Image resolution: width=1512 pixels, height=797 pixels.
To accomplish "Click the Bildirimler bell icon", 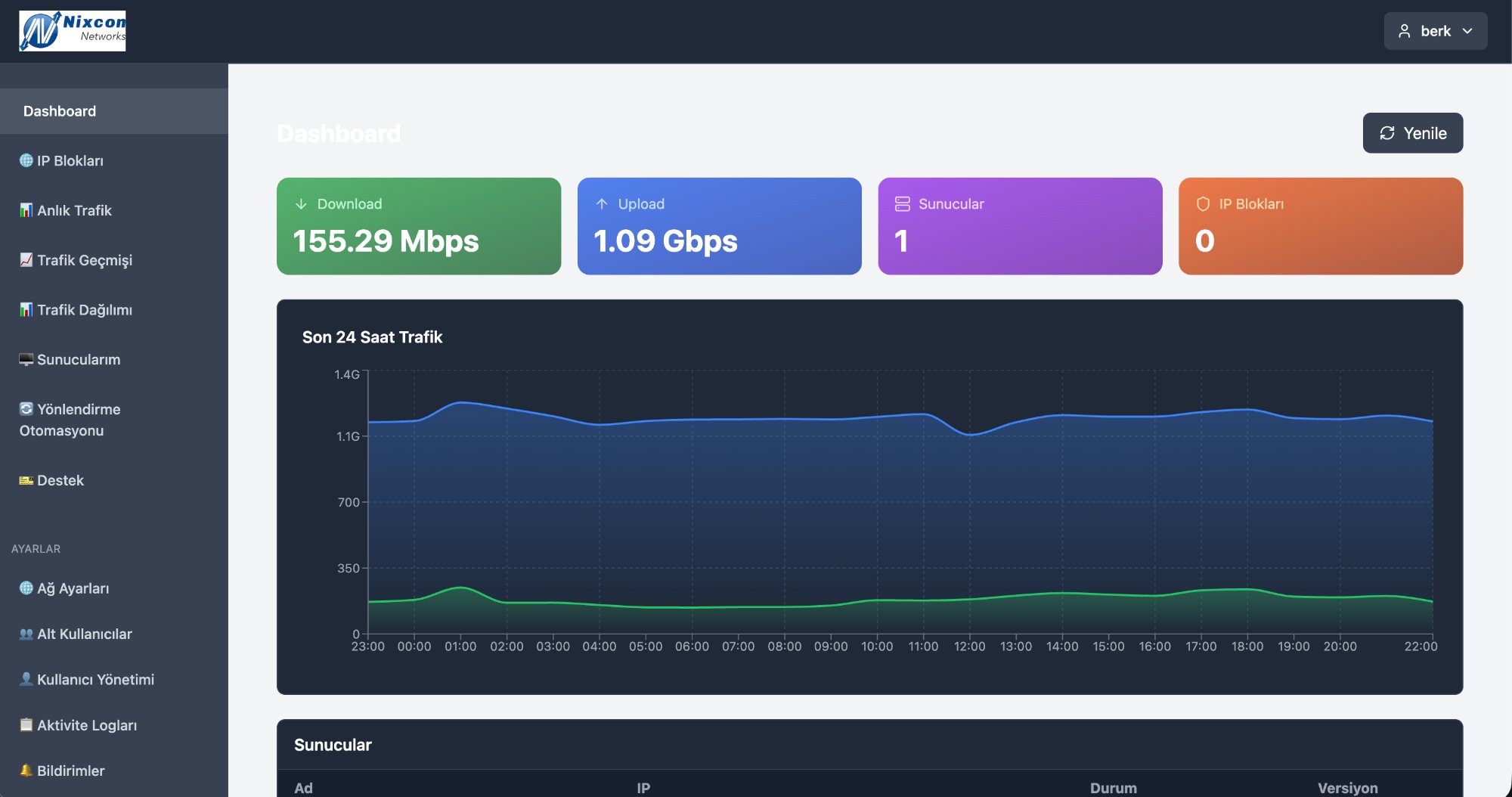I will pos(26,771).
